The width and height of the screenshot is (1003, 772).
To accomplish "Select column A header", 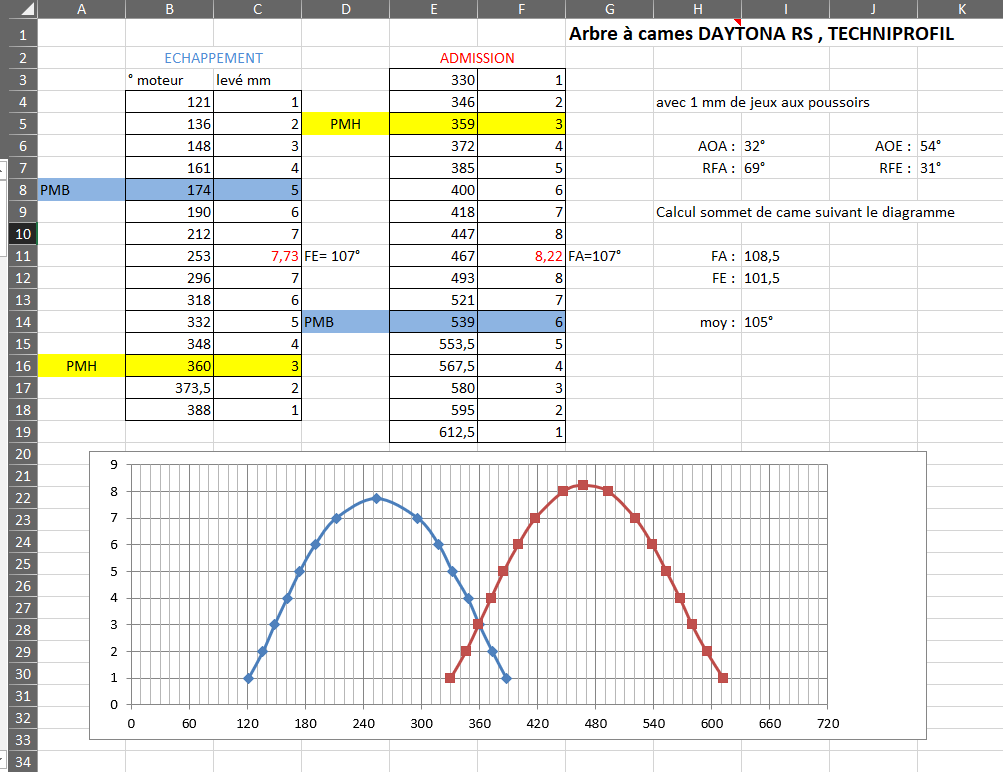I will (81, 9).
